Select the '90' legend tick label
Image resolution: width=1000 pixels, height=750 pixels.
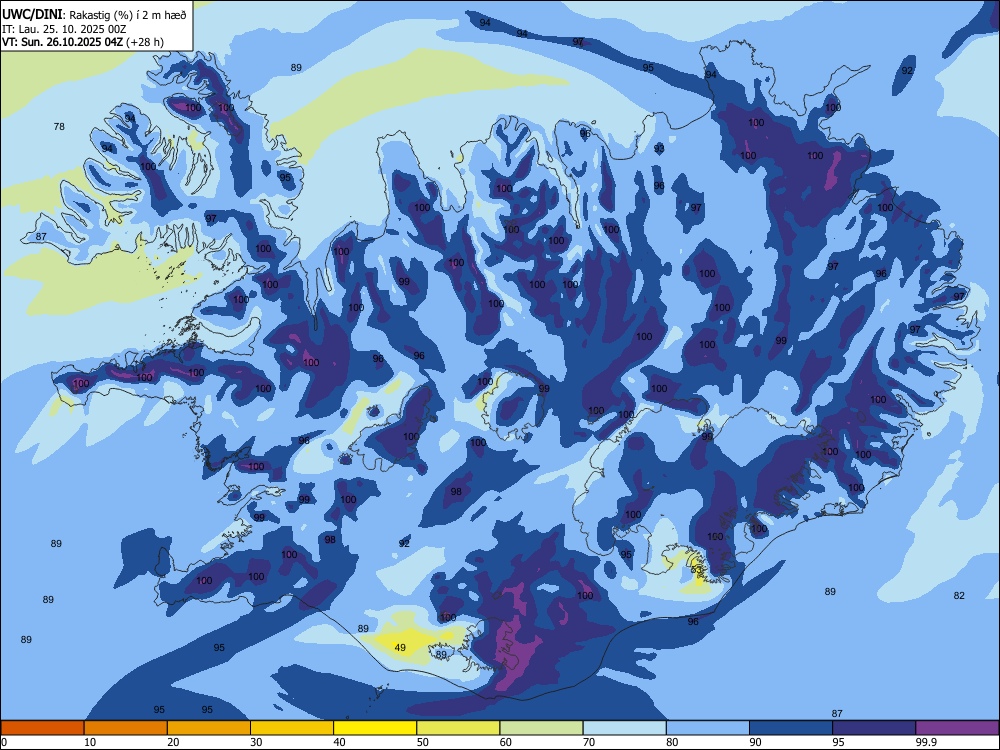tap(755, 742)
